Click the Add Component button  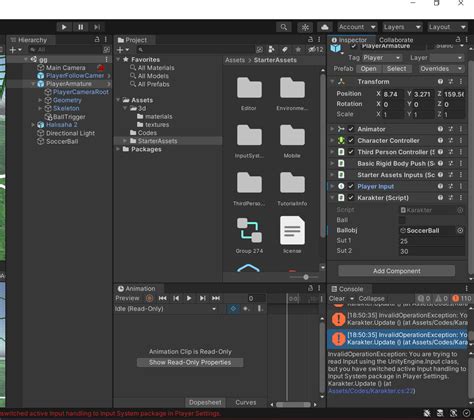point(396,271)
